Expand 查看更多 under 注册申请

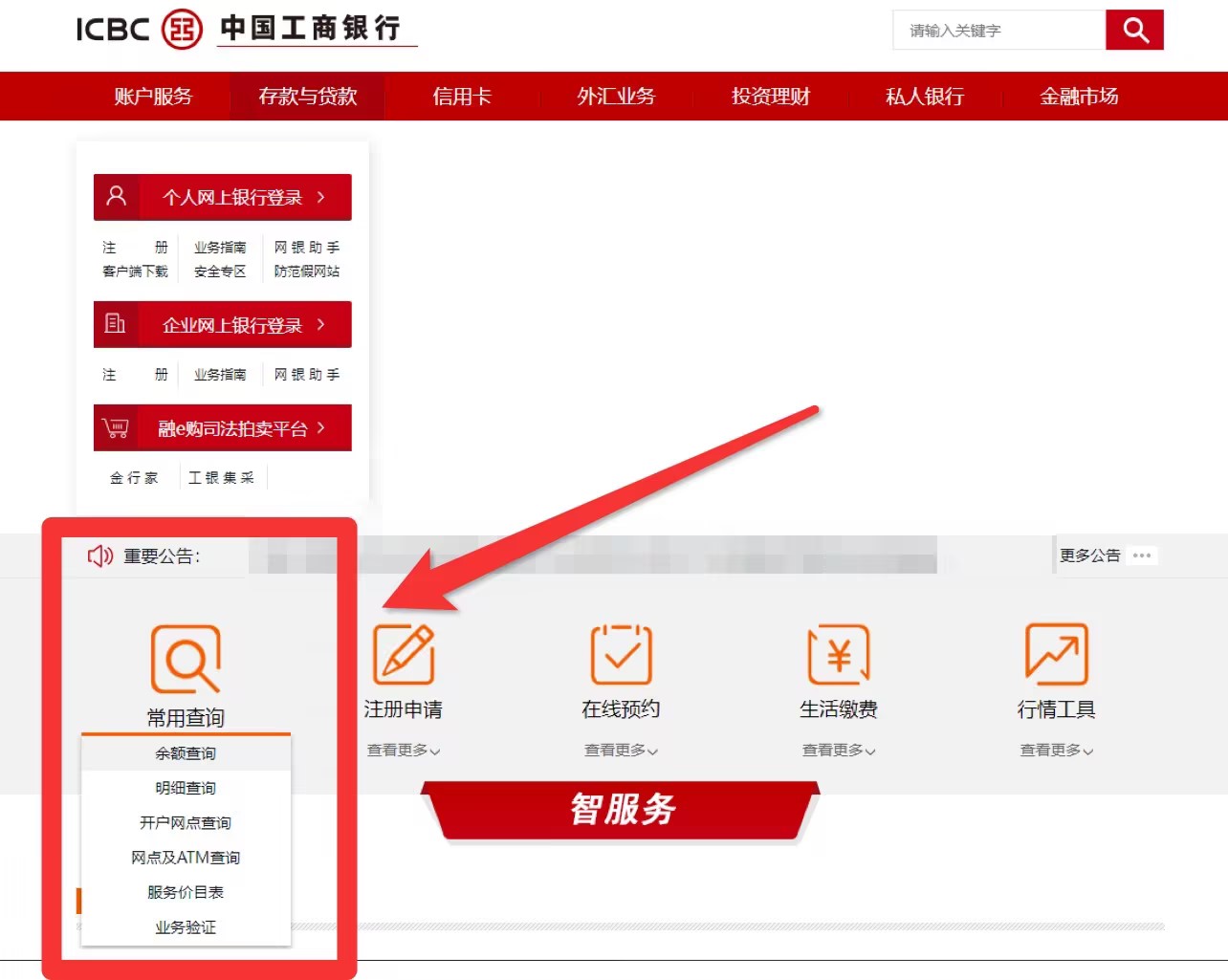coord(404,751)
